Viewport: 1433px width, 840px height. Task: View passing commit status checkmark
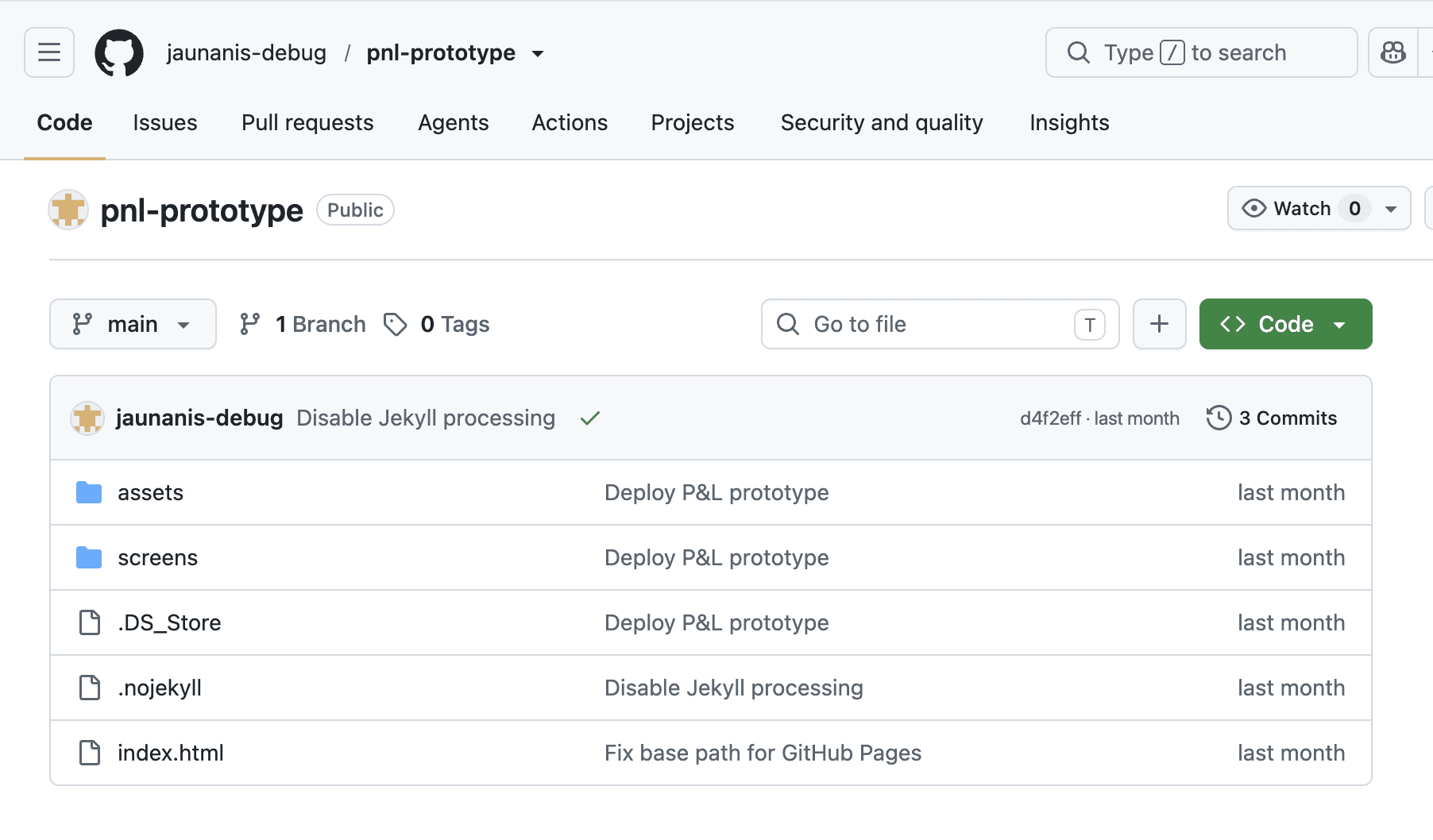pos(589,418)
